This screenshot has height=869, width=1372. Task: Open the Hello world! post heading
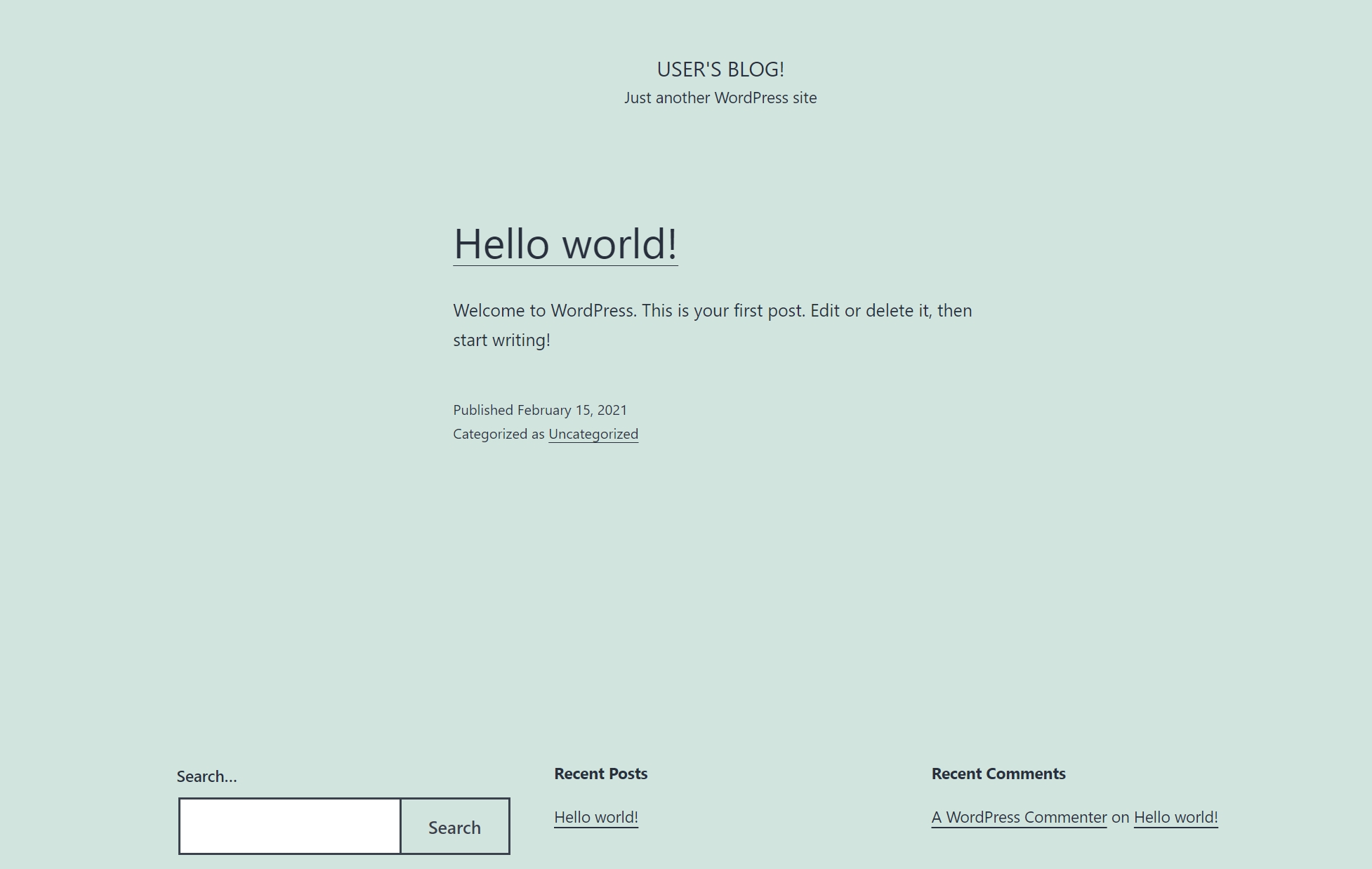pyautogui.click(x=565, y=244)
